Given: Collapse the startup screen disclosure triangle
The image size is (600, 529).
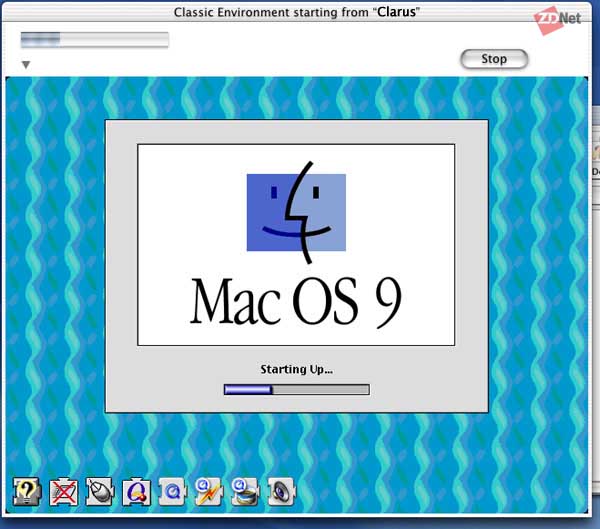Looking at the screenshot, I should 26,65.
